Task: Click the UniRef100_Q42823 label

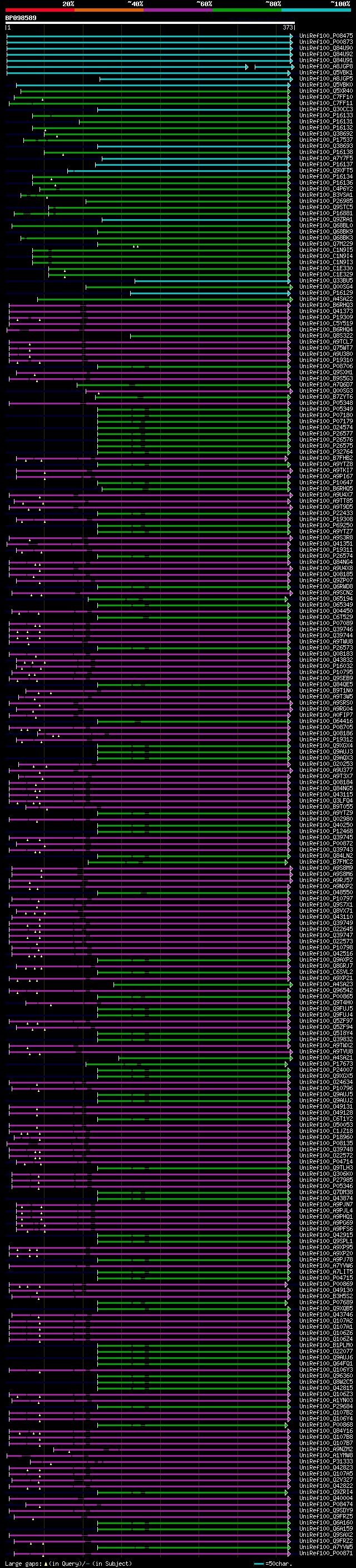Action: click(x=326, y=1467)
